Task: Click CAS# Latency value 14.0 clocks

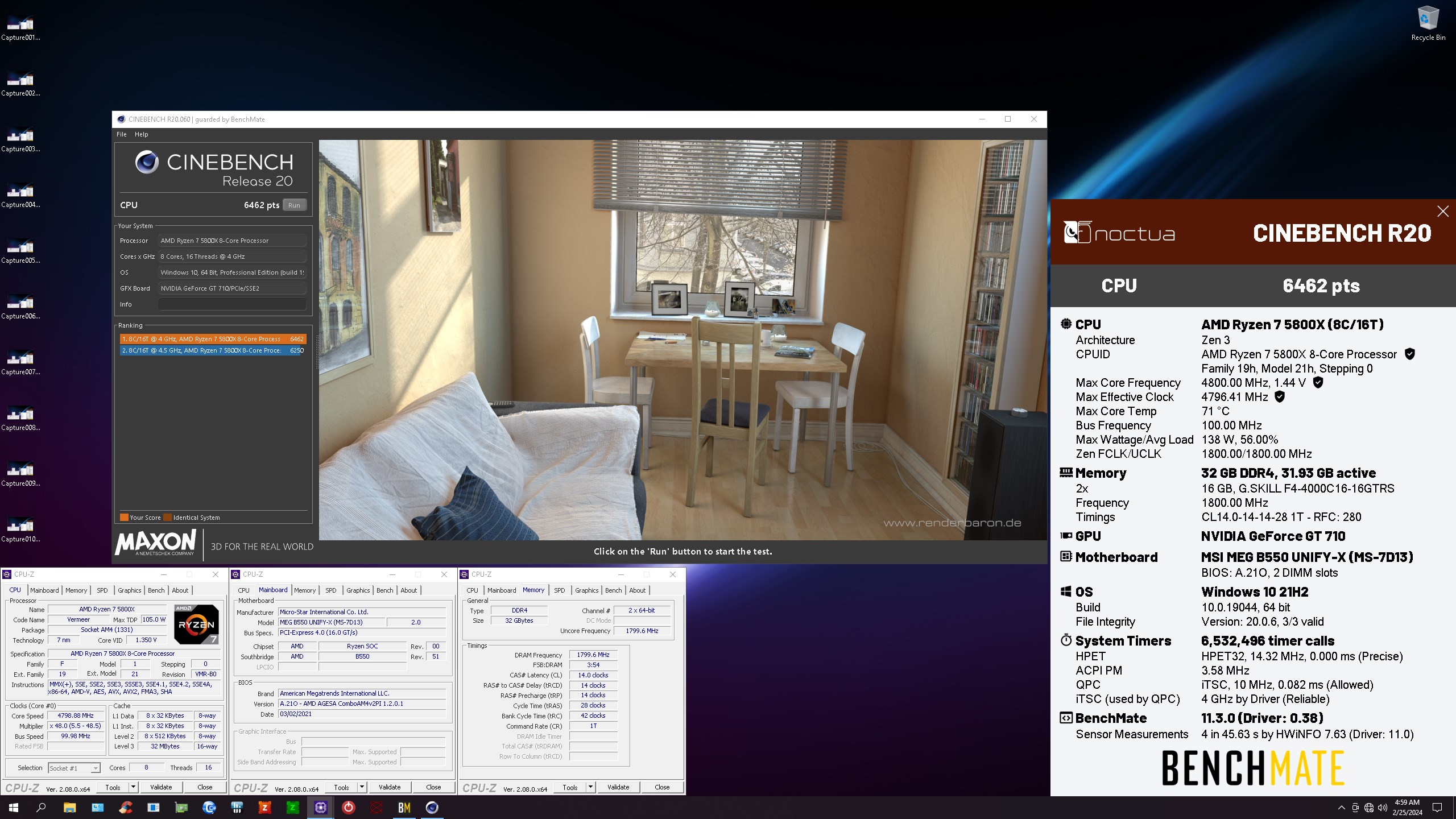Action: 593,675
